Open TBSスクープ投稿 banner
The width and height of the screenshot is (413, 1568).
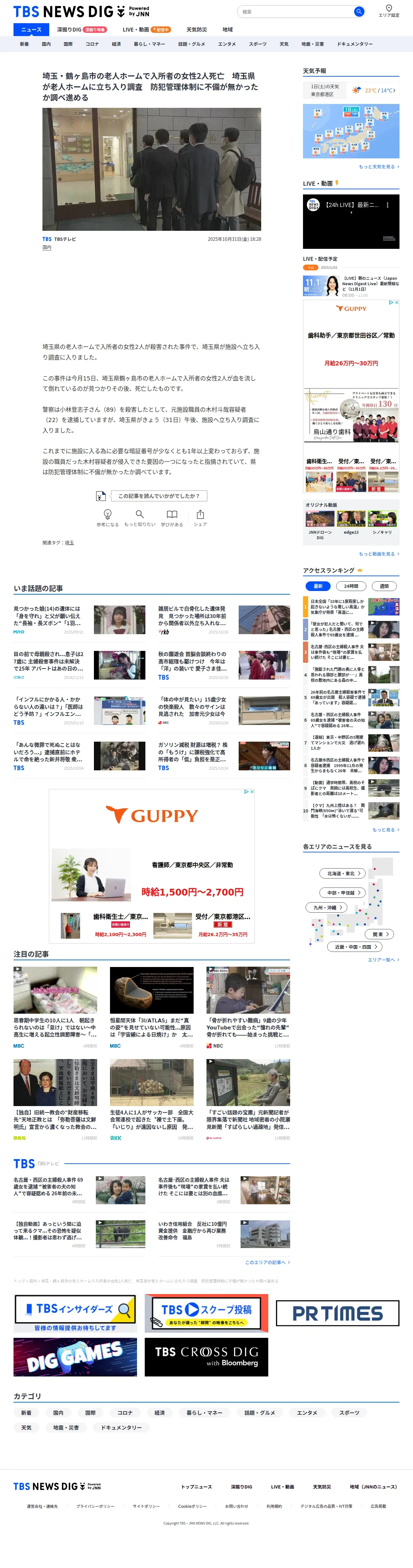(206, 1314)
